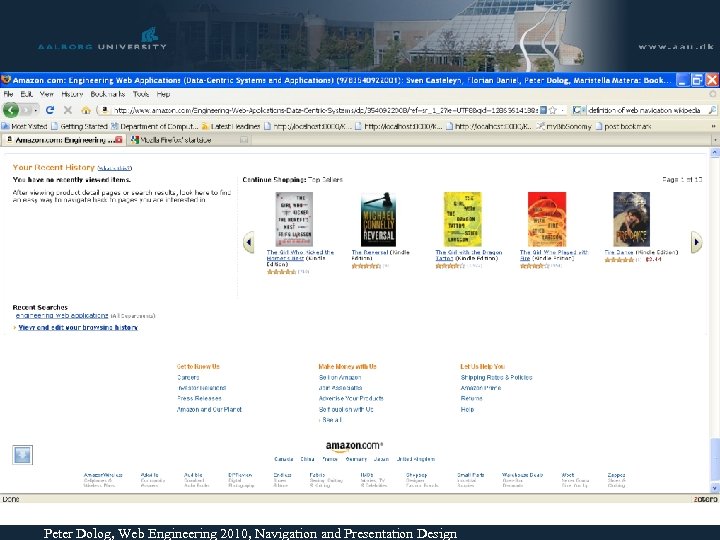Go to the Home page icon

click(x=85, y=110)
